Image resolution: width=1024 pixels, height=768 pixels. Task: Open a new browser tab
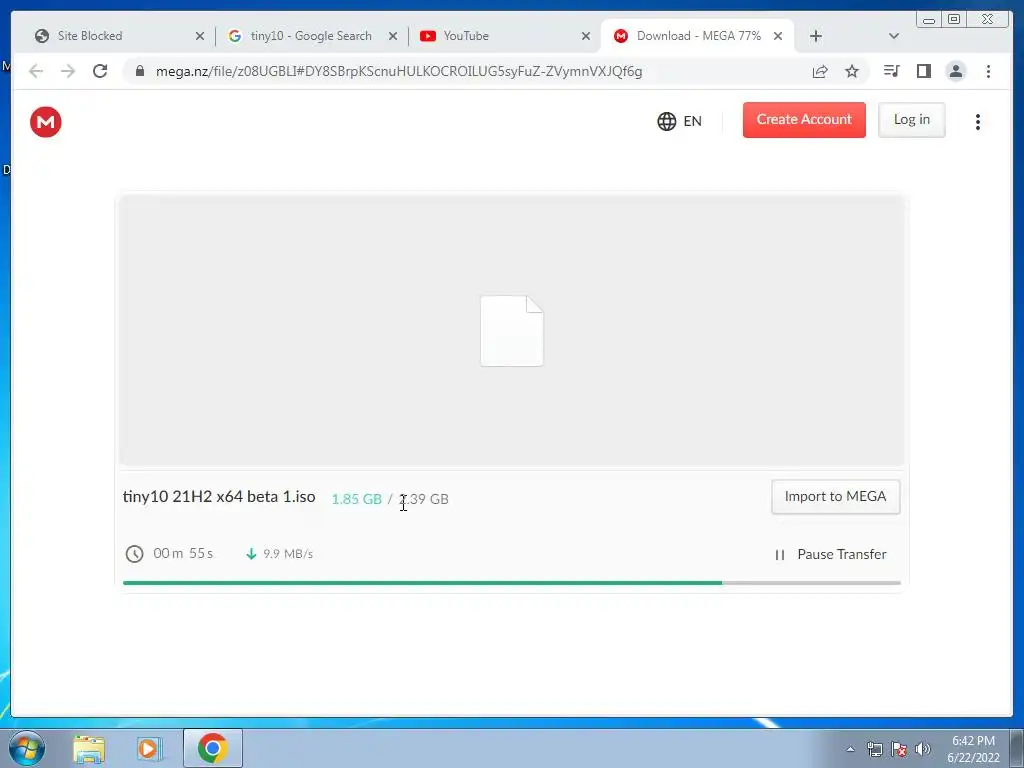click(816, 36)
